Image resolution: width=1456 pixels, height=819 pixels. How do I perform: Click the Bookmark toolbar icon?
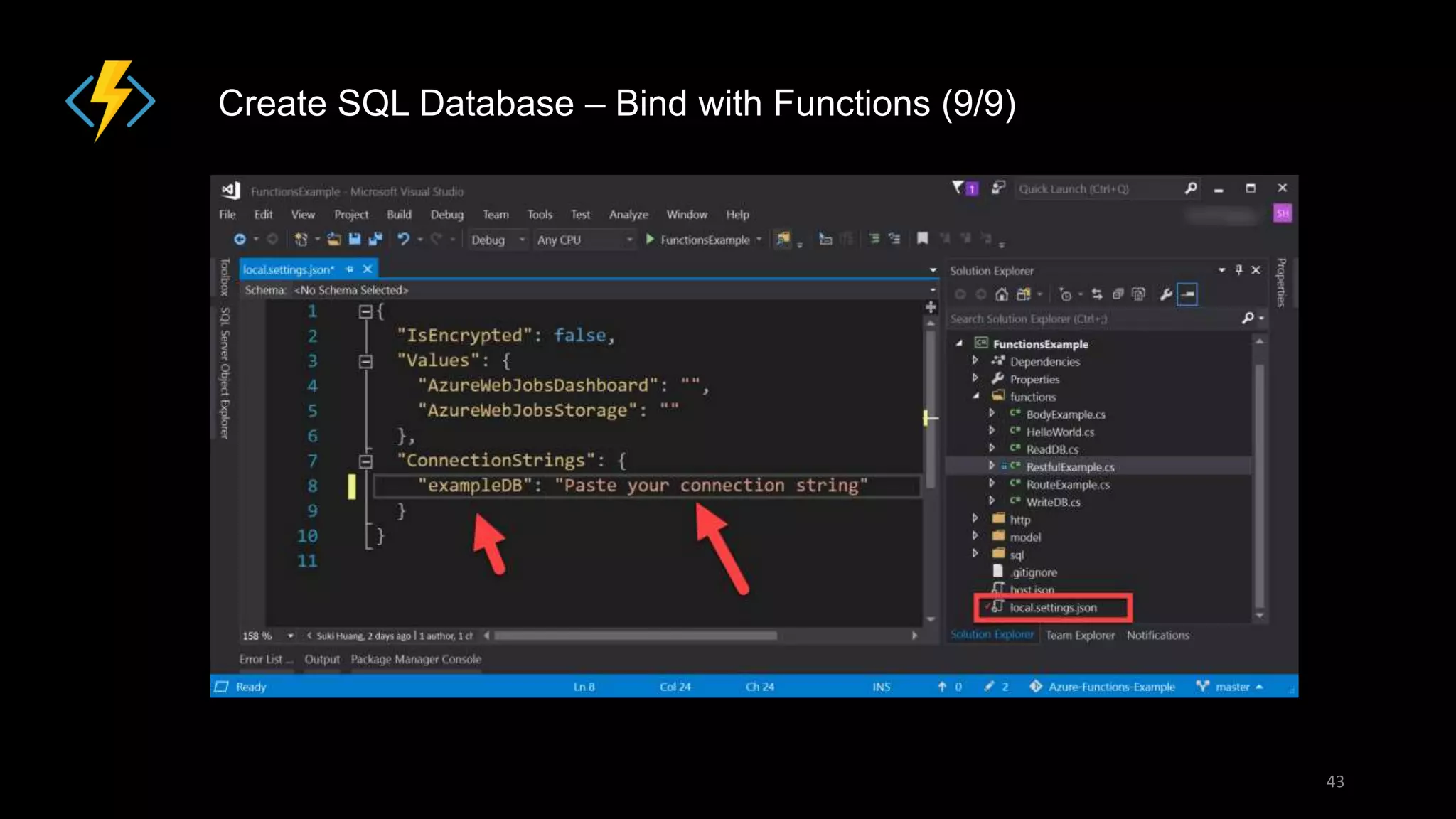(x=922, y=238)
